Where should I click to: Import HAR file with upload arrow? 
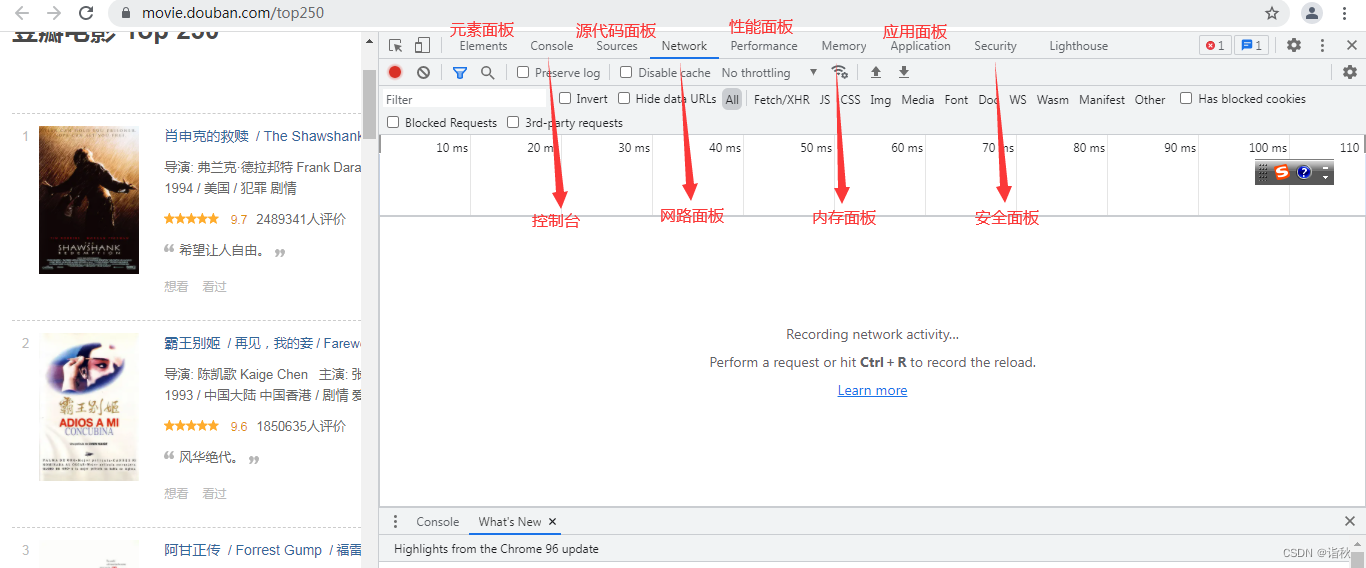point(876,72)
